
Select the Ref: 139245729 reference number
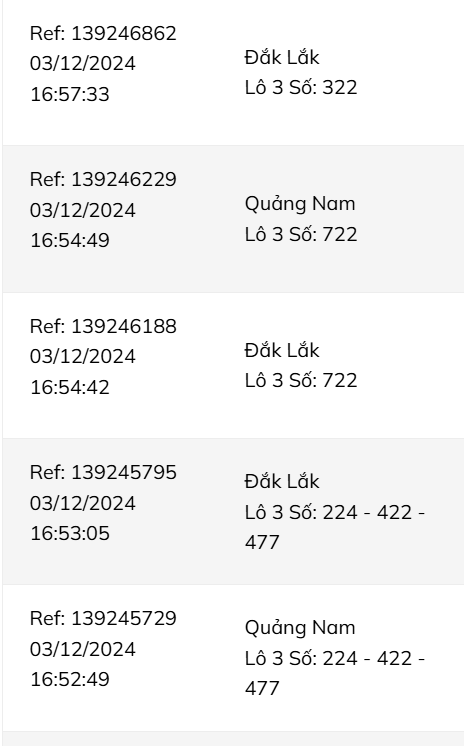pos(103,618)
